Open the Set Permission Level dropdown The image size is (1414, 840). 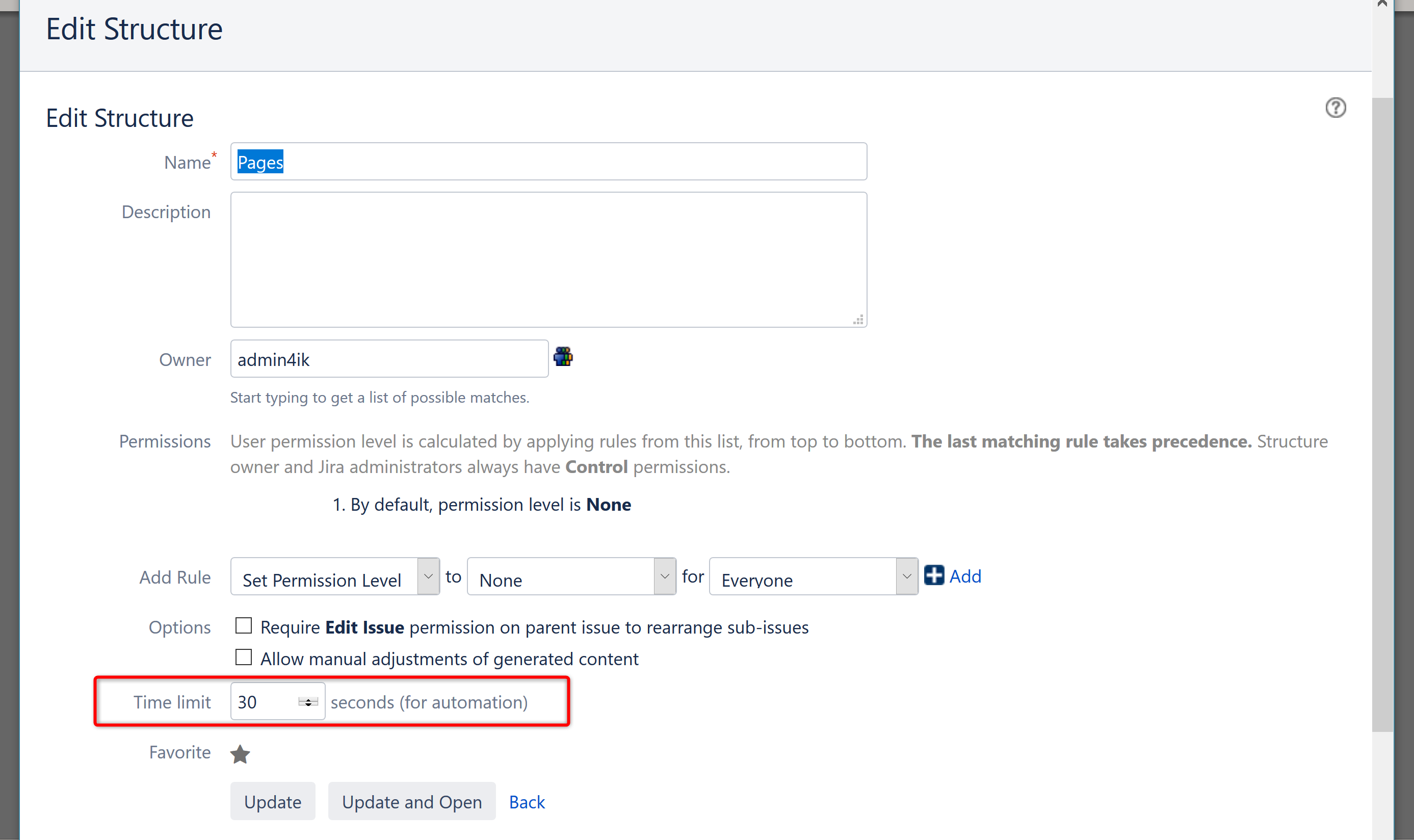[334, 577]
